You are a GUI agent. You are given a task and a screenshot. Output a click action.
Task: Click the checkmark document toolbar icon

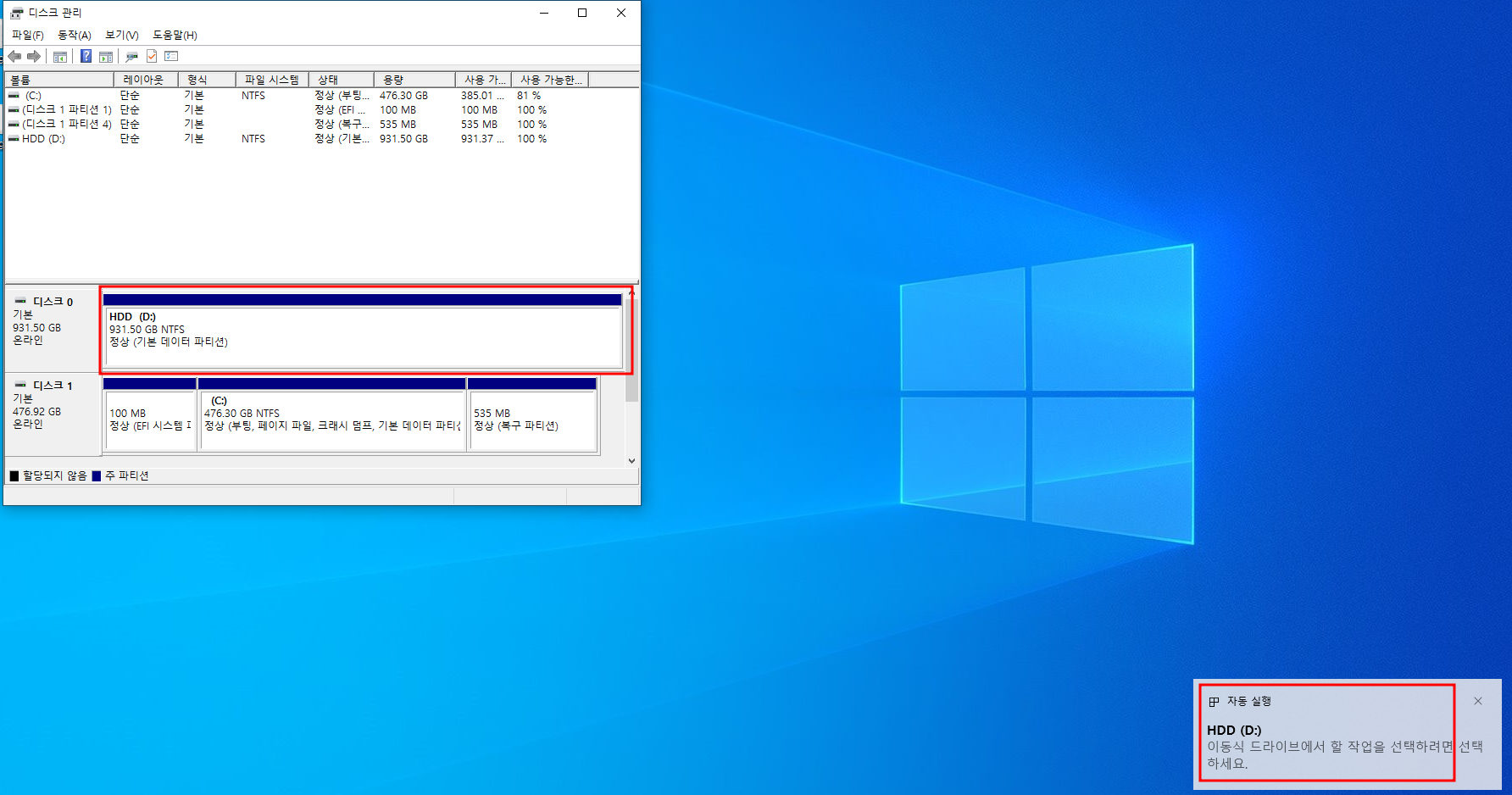click(x=152, y=56)
